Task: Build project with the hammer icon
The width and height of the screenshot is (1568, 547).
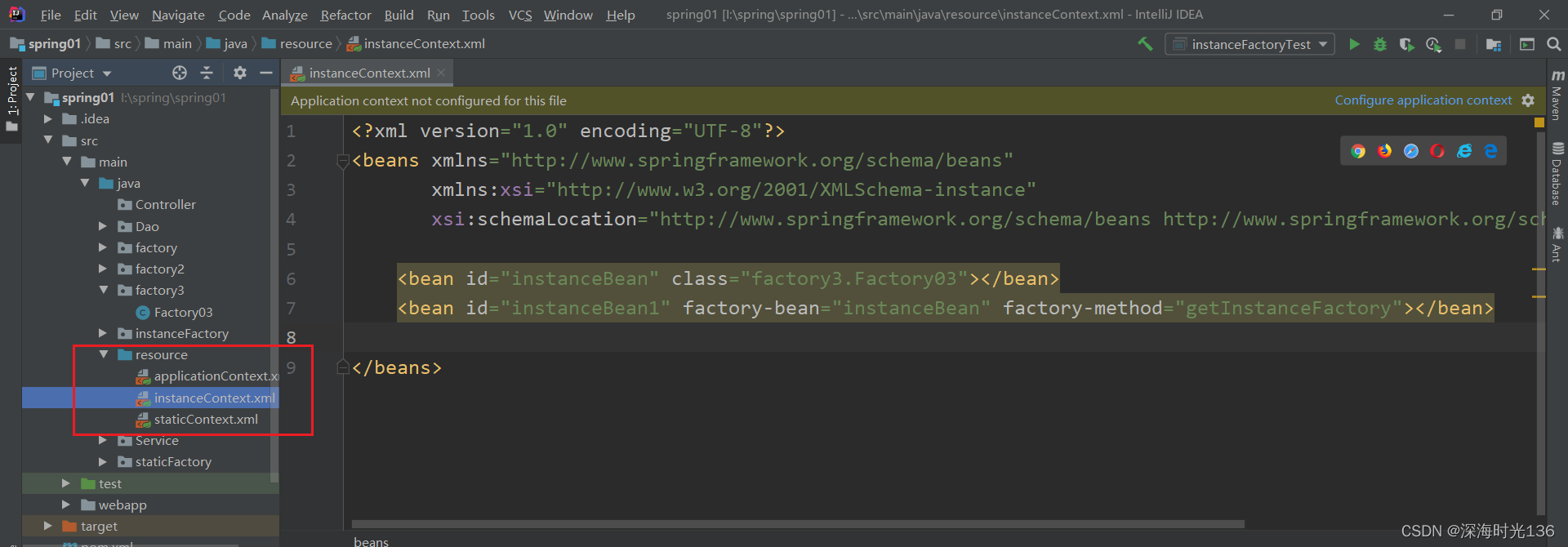Action: pos(1145,44)
